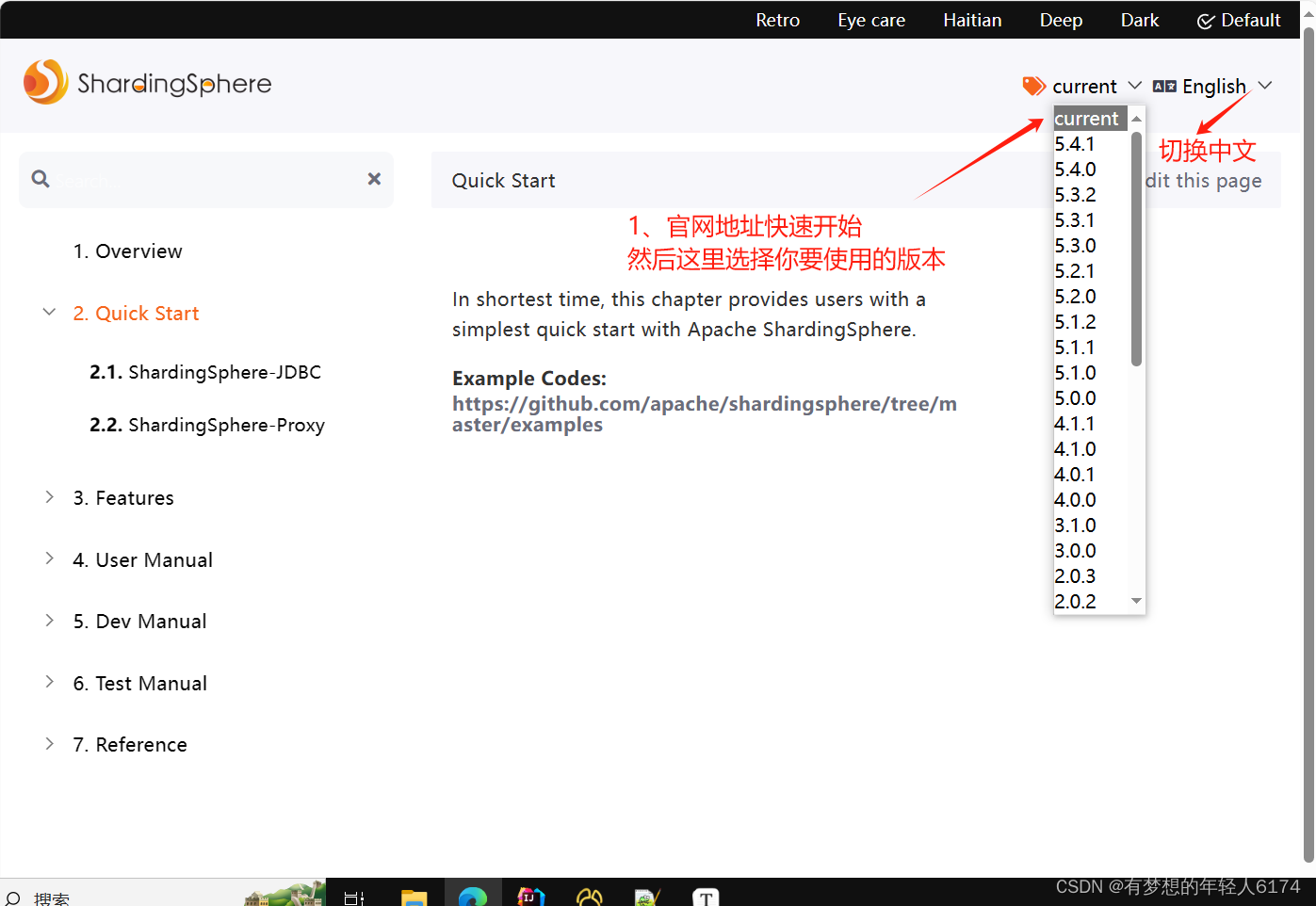
Task: Click the ShardingSphere logo
Action: 148,83
